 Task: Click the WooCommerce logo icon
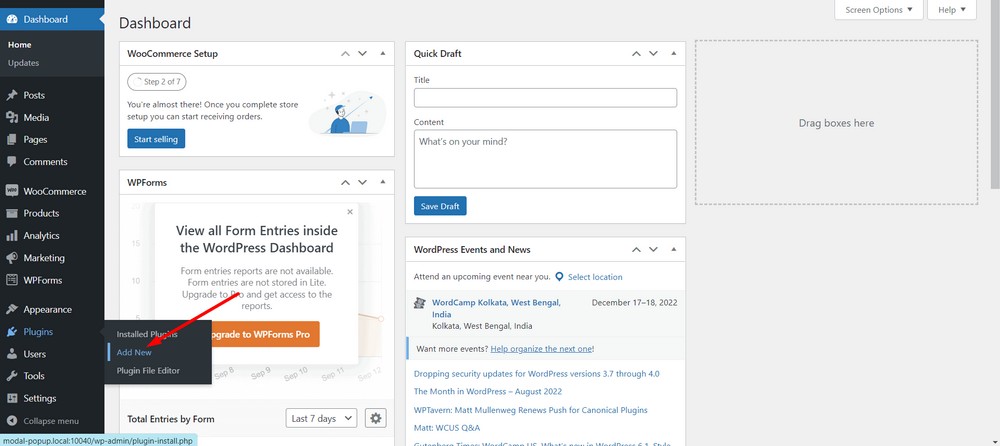click(11, 191)
